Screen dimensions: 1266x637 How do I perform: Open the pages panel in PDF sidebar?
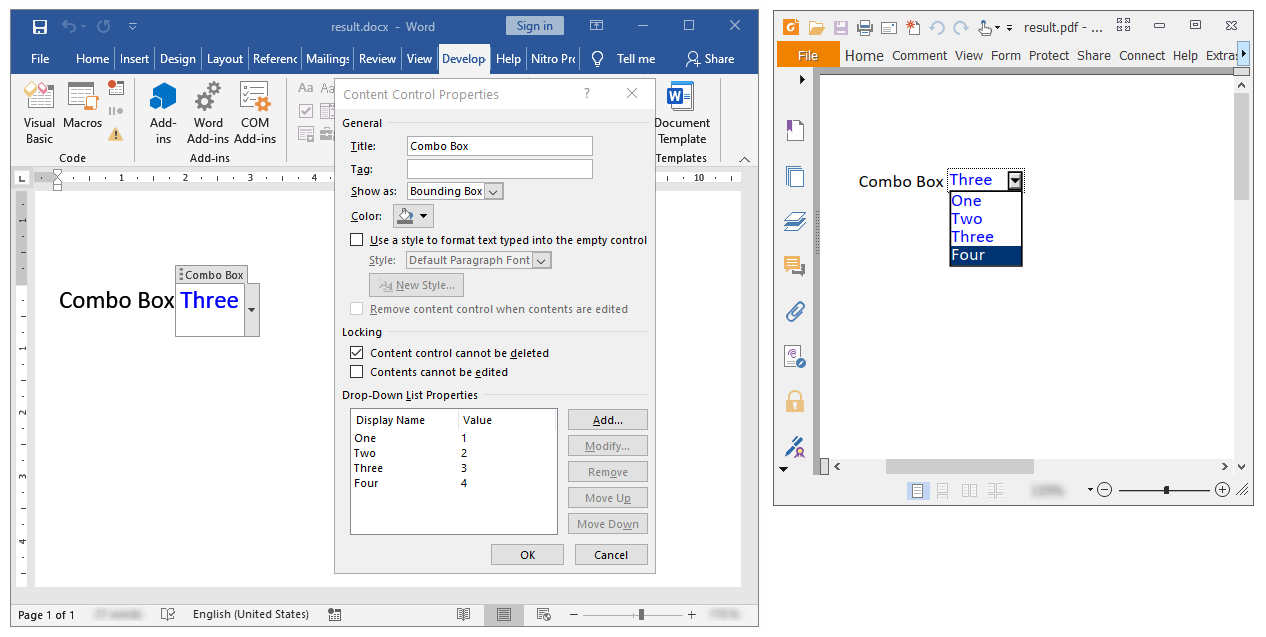pos(795,177)
